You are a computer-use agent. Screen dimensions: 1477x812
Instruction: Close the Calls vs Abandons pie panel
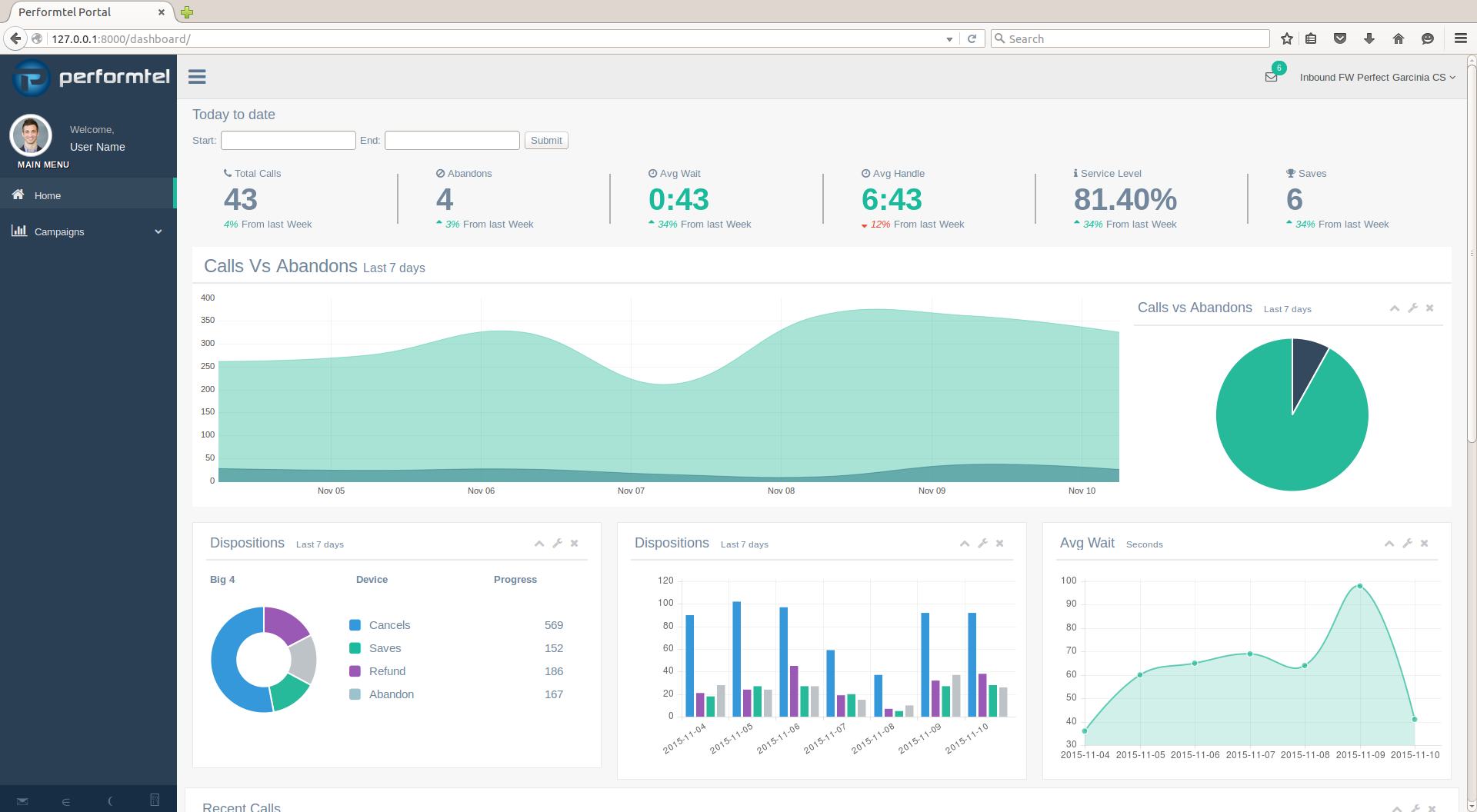pos(1430,308)
